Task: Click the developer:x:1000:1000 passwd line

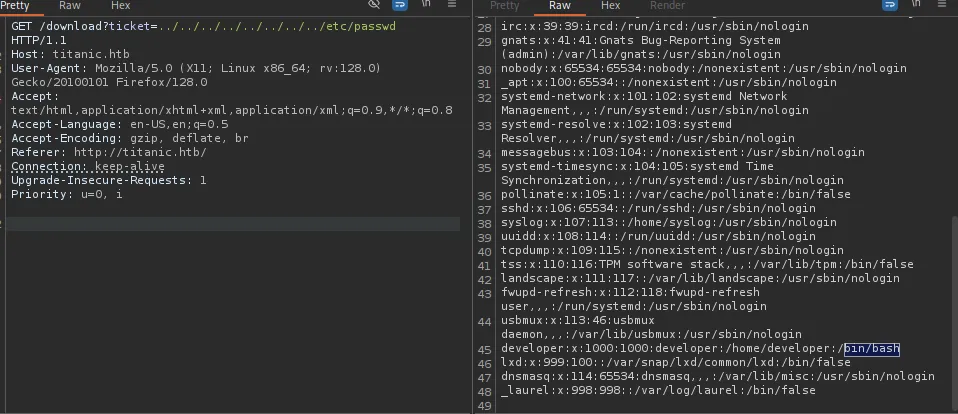Action: coord(700,349)
